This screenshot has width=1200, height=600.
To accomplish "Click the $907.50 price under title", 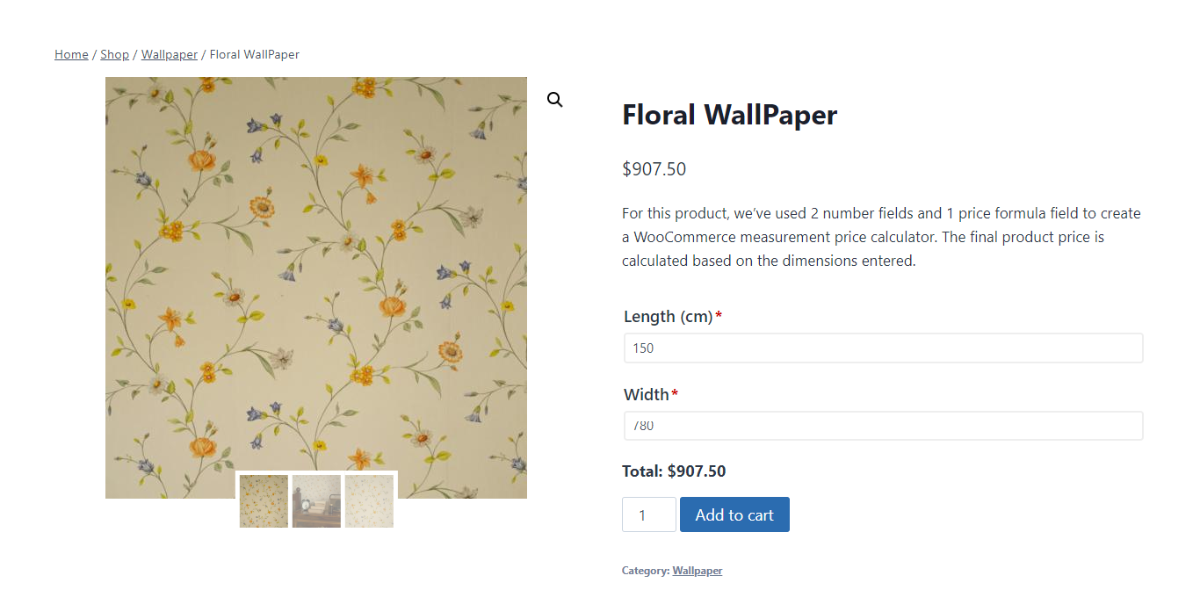I will point(654,169).
